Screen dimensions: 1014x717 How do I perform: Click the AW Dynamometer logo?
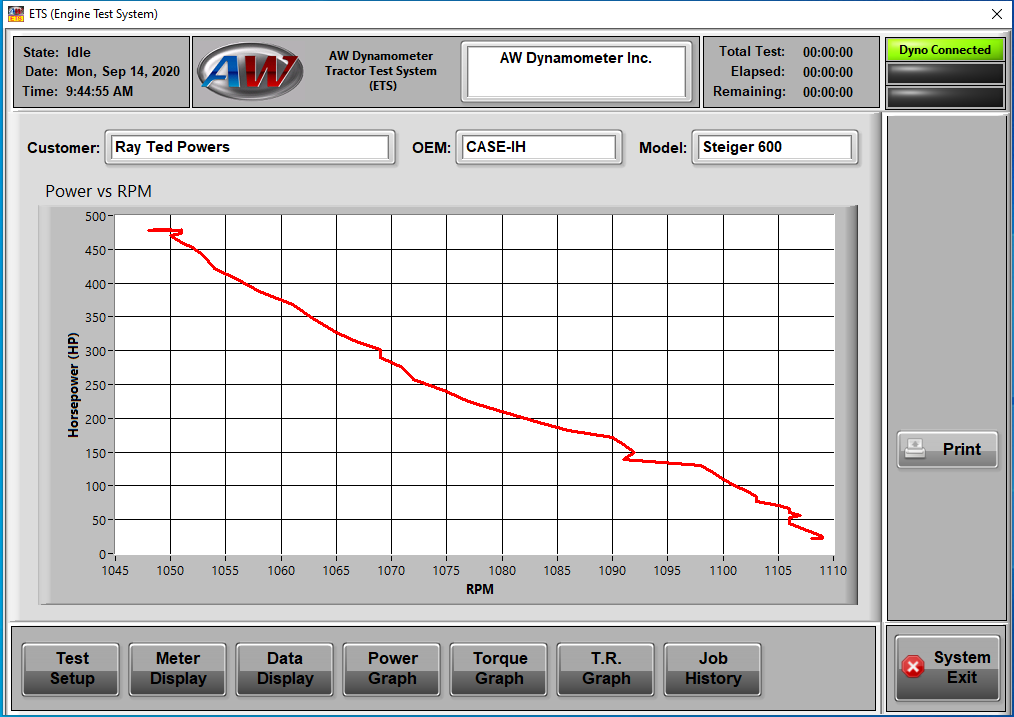(x=249, y=71)
